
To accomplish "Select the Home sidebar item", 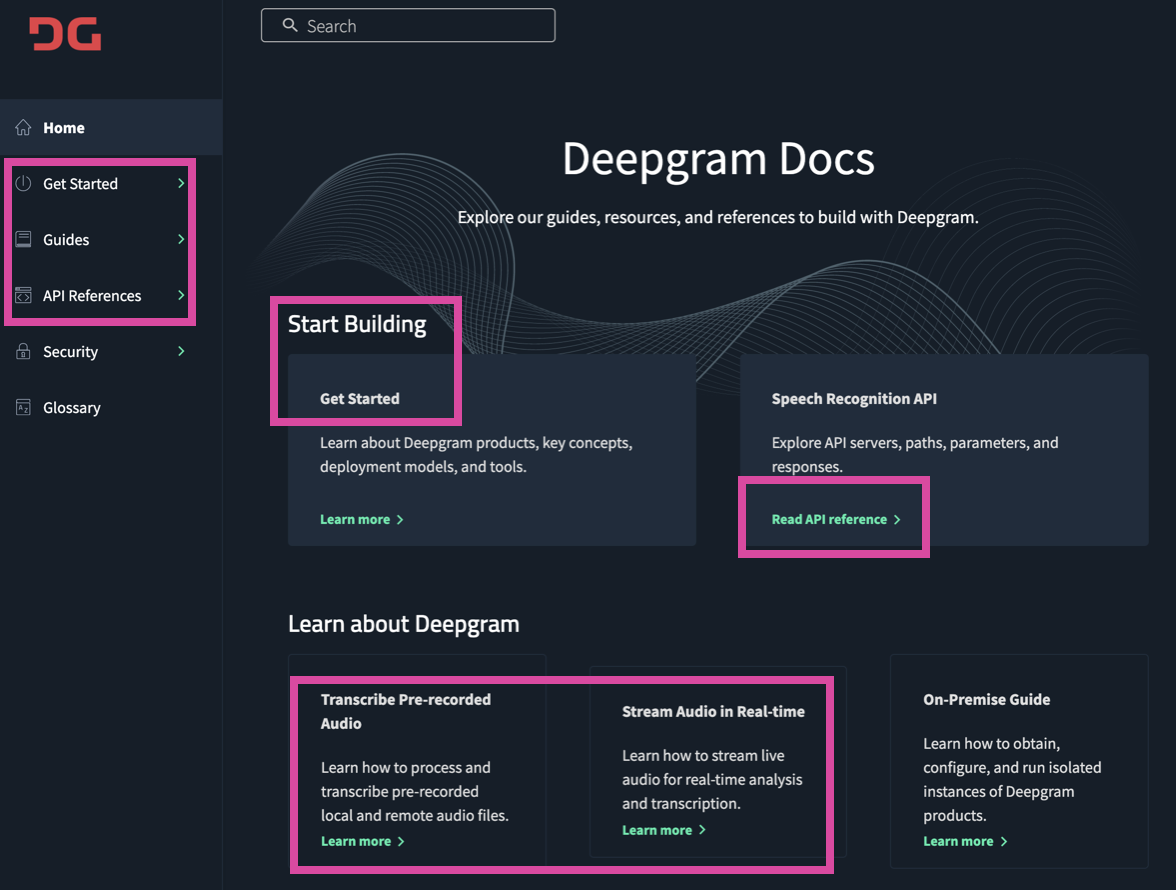I will click(x=111, y=127).
